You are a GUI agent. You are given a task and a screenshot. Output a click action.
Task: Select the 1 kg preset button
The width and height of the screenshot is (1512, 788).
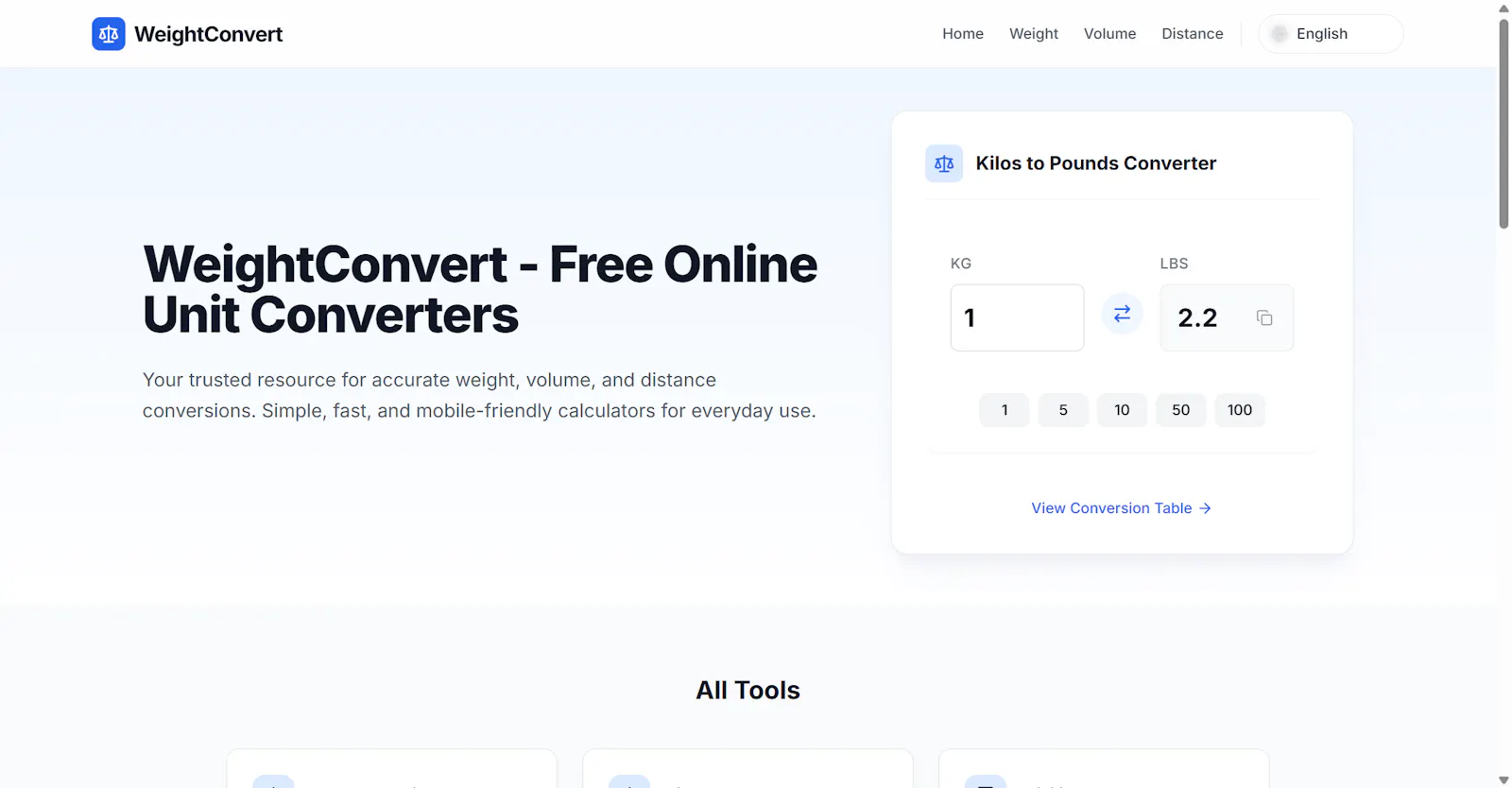pyautogui.click(x=1005, y=410)
